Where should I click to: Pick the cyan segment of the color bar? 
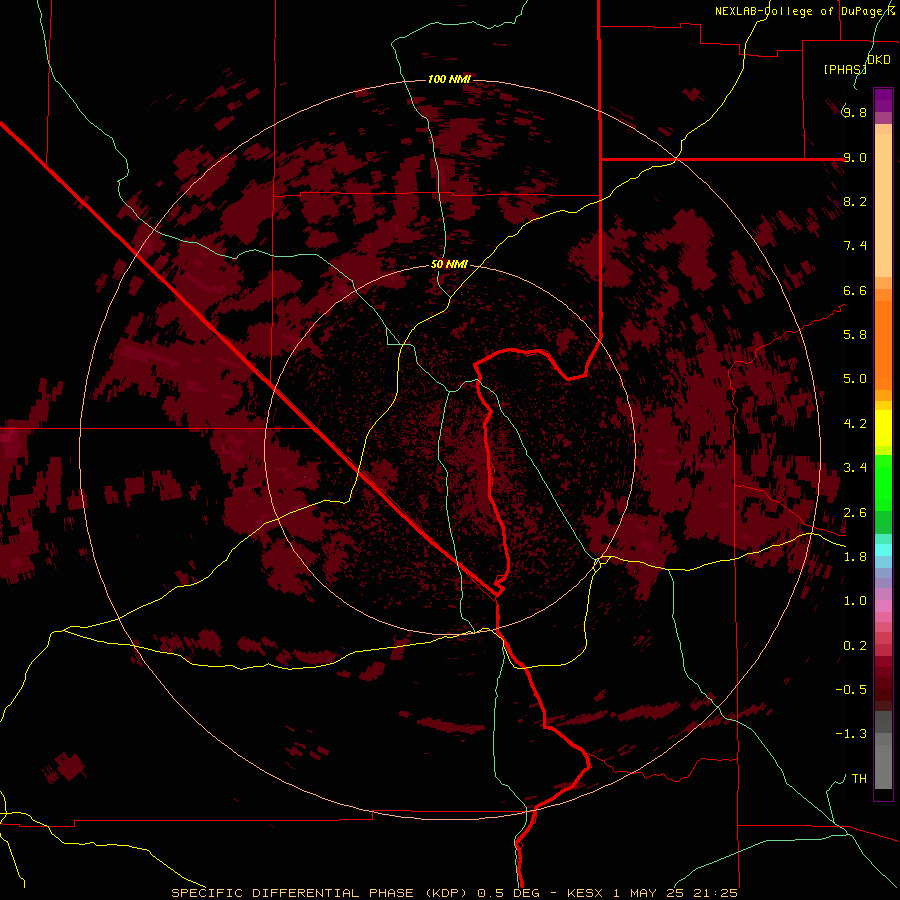coord(883,550)
